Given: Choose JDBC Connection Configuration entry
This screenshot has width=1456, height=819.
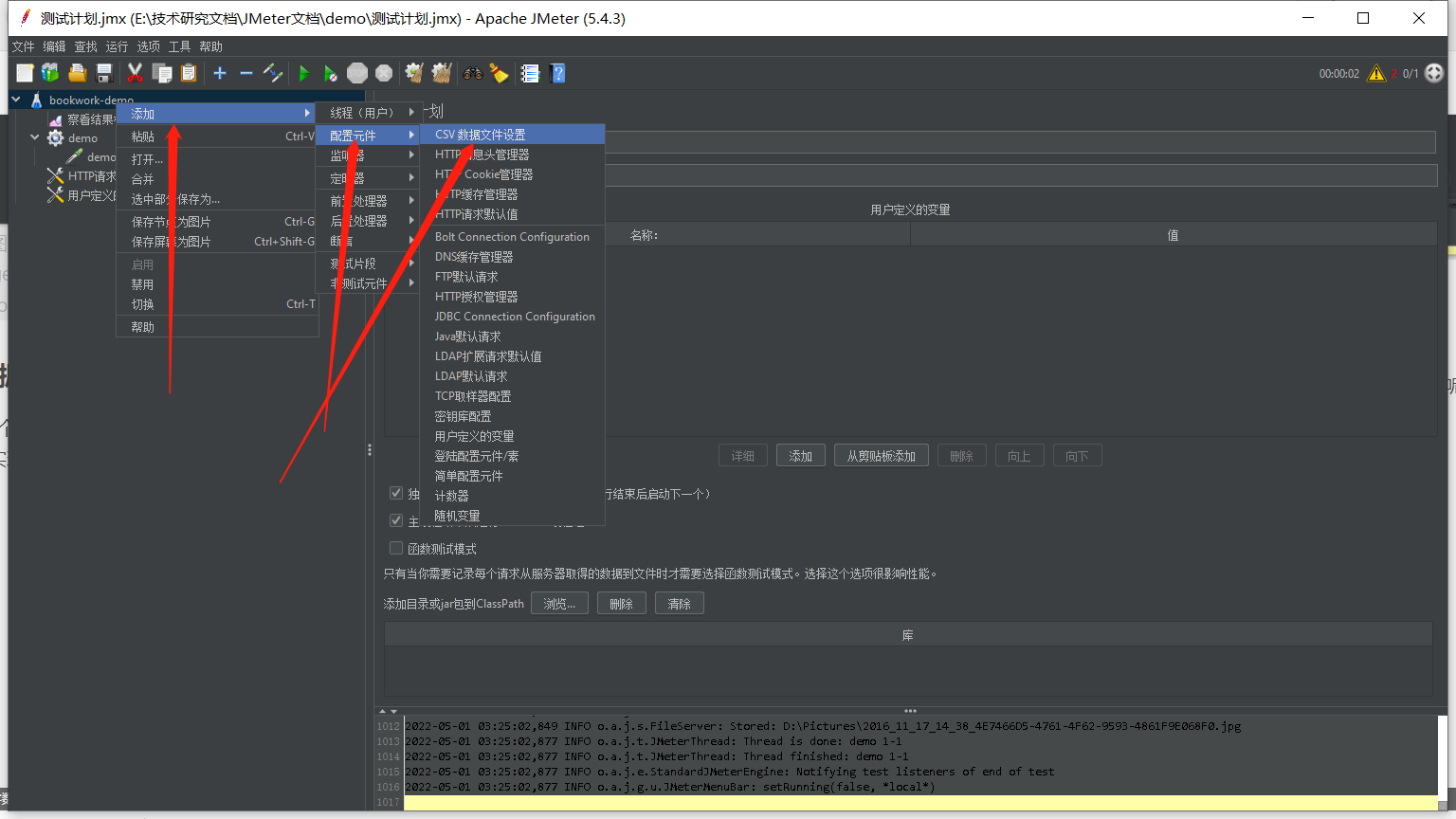Looking at the screenshot, I should click(512, 317).
